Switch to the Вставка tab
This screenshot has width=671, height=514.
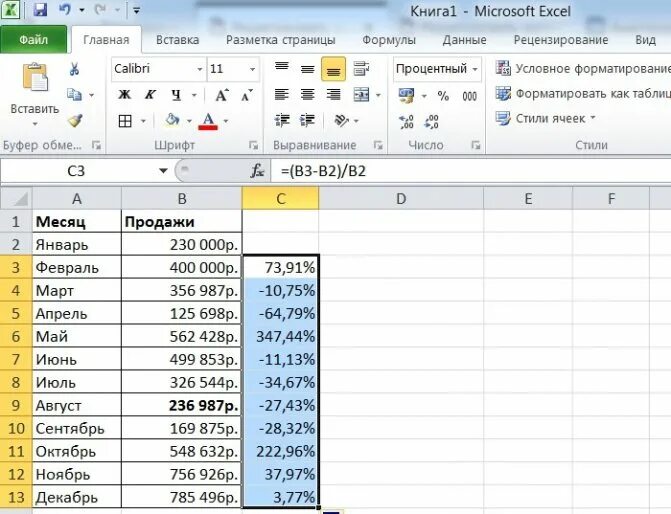[177, 40]
